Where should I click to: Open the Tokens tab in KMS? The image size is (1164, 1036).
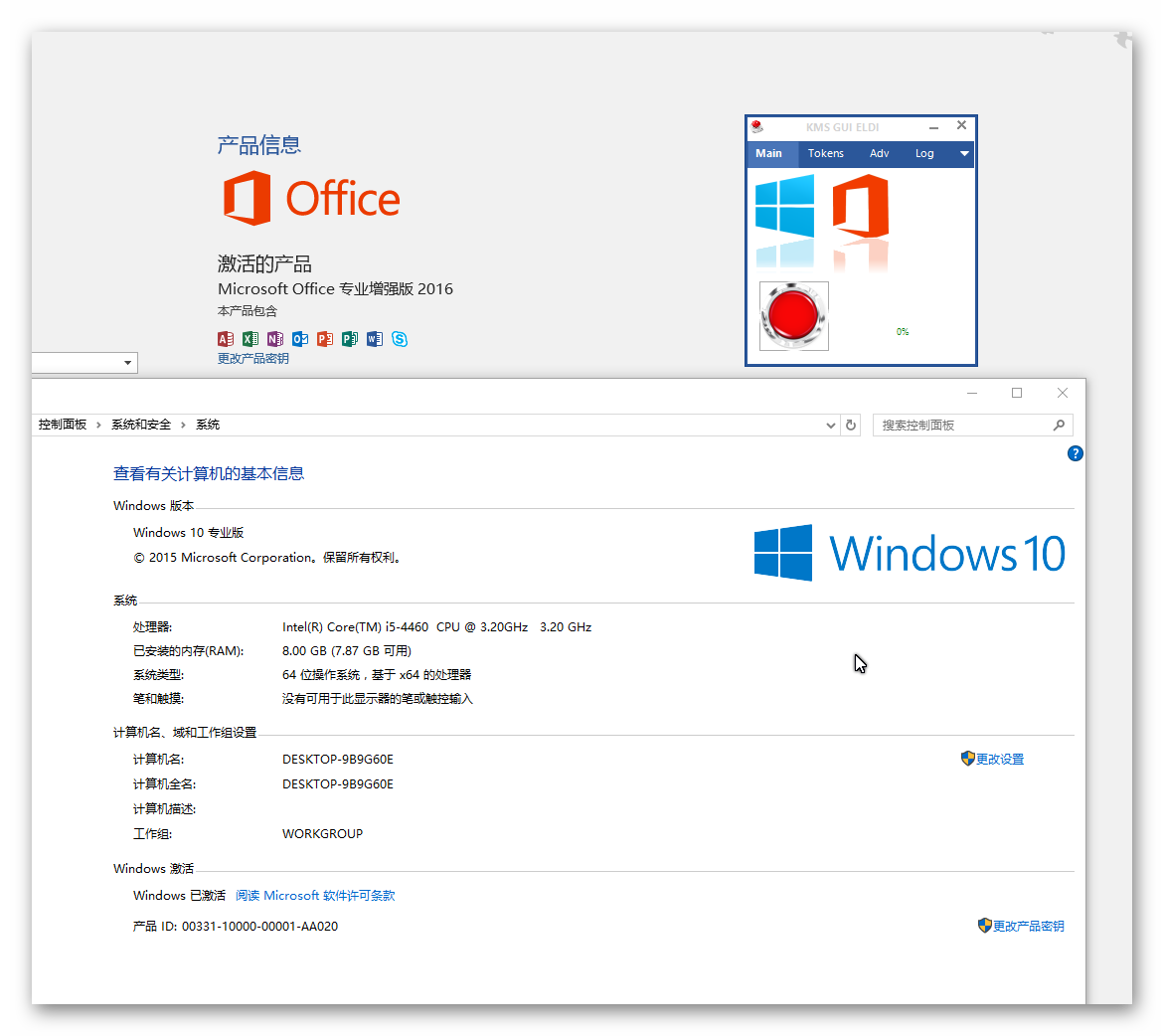[825, 153]
